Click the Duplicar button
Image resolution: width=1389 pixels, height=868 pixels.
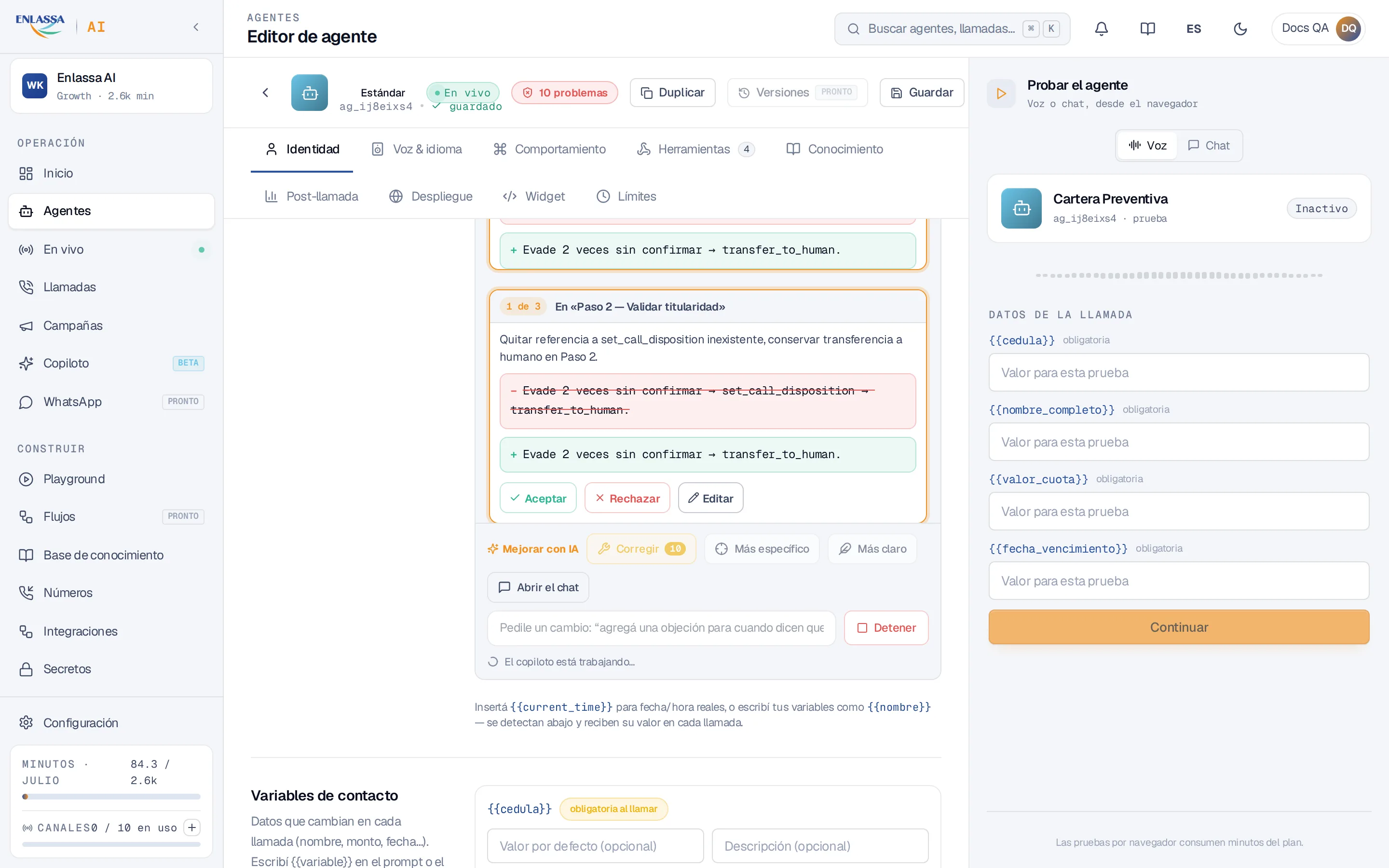pyautogui.click(x=672, y=93)
